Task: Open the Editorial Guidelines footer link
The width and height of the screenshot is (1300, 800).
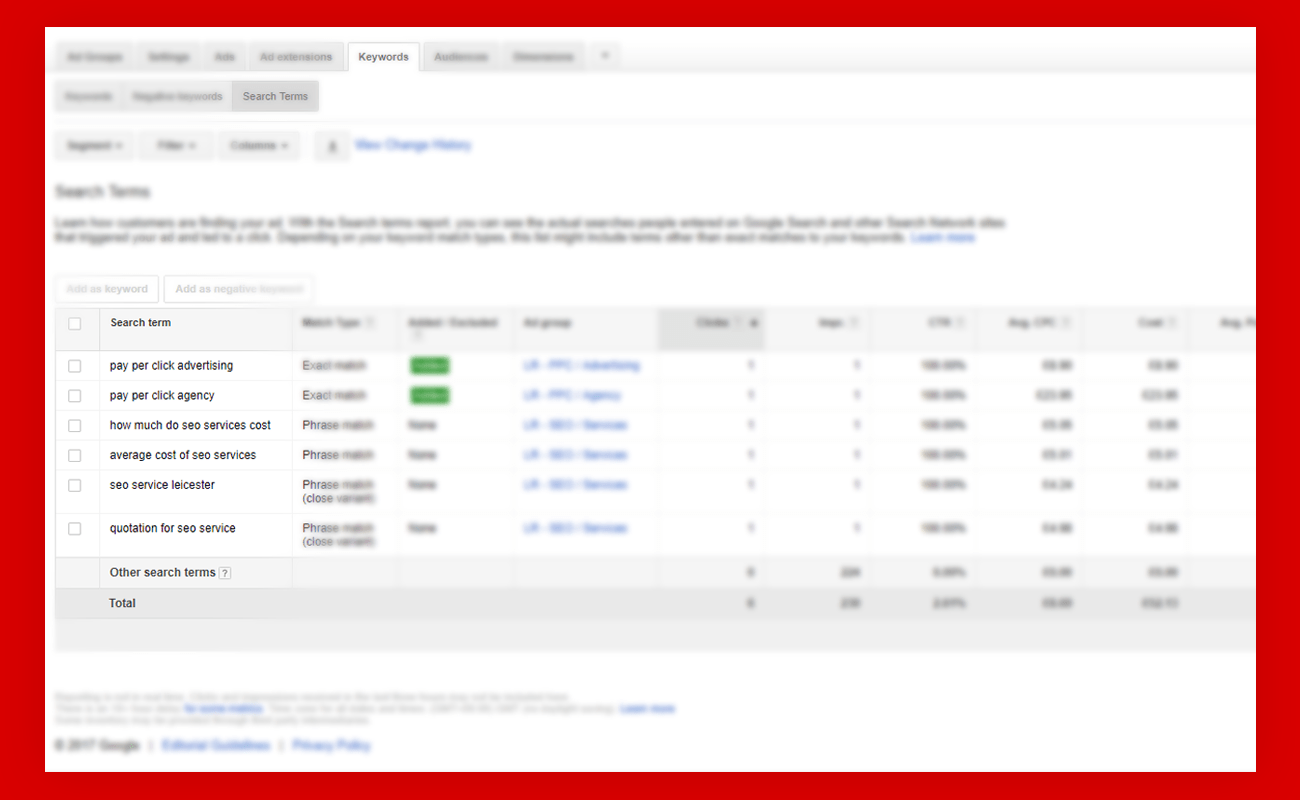Action: (216, 746)
